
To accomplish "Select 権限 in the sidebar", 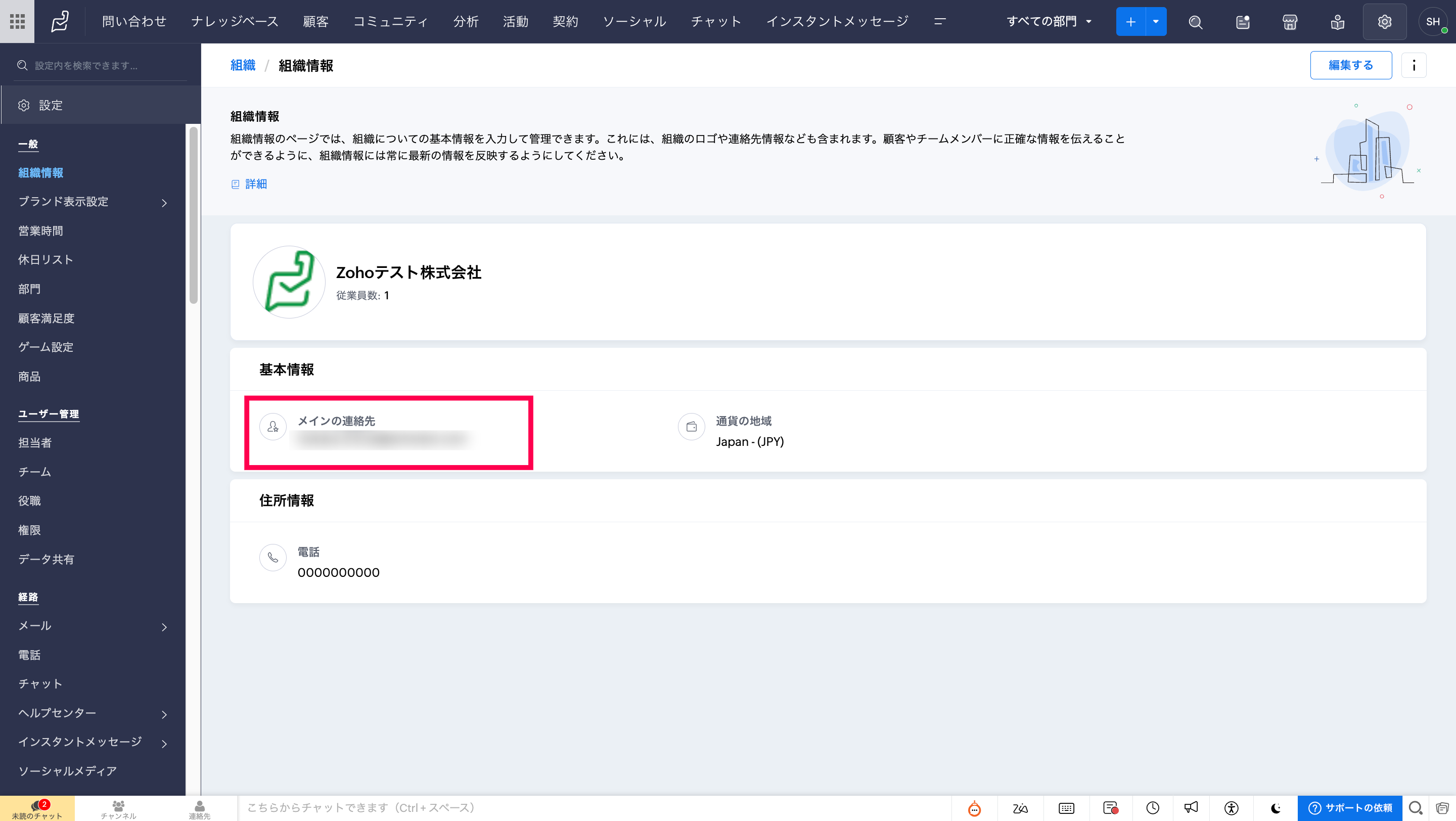I will (x=29, y=531).
